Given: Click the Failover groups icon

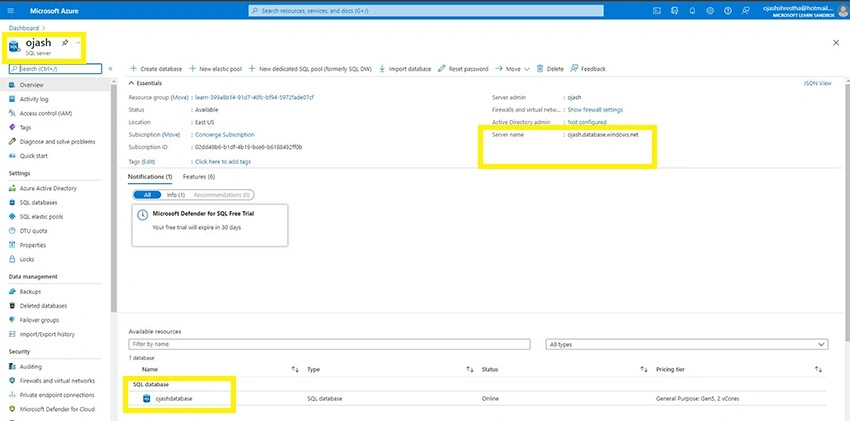Looking at the screenshot, I should 12,320.
